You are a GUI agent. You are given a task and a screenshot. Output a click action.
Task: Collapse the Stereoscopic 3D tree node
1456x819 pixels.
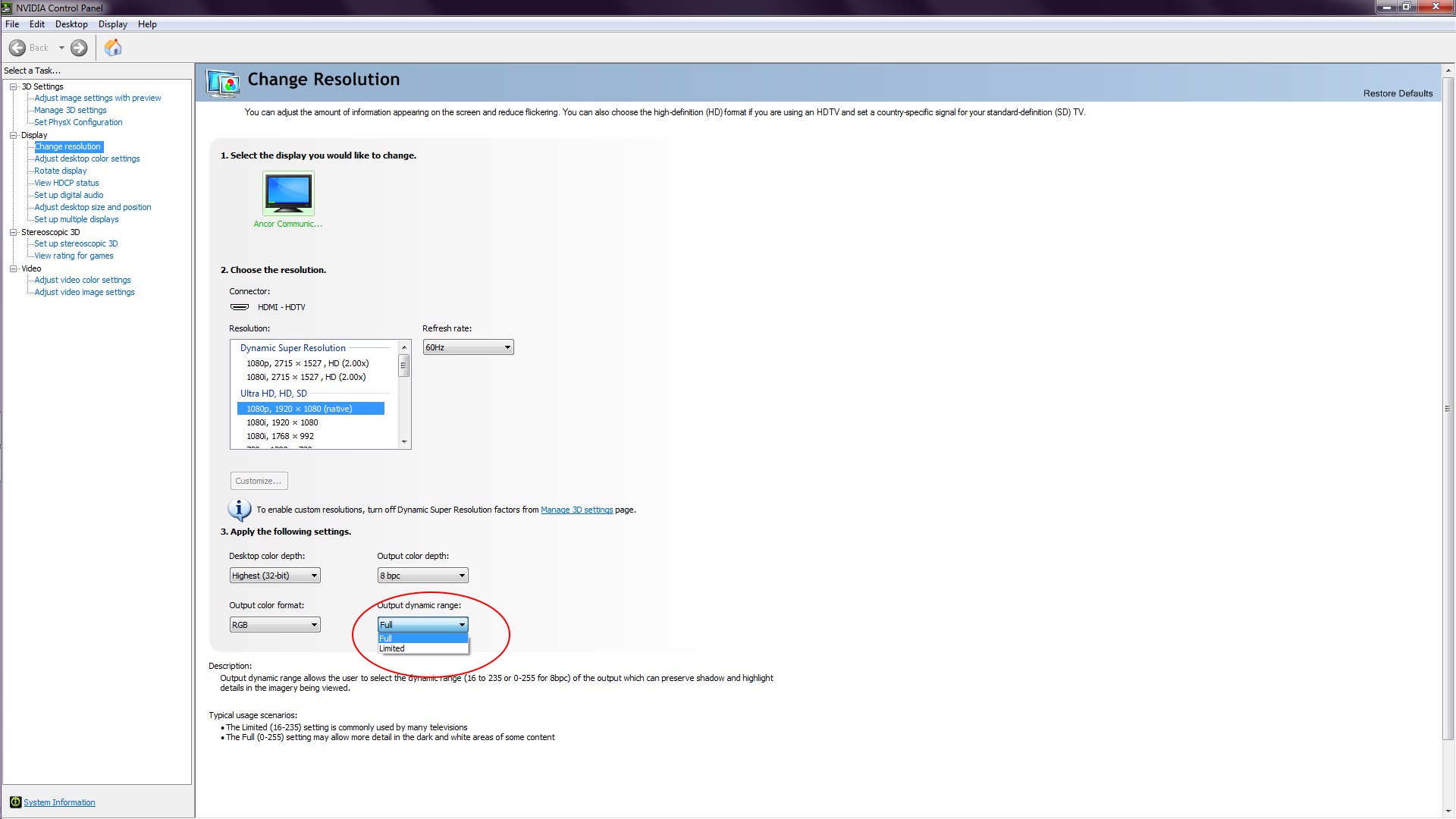click(x=13, y=232)
